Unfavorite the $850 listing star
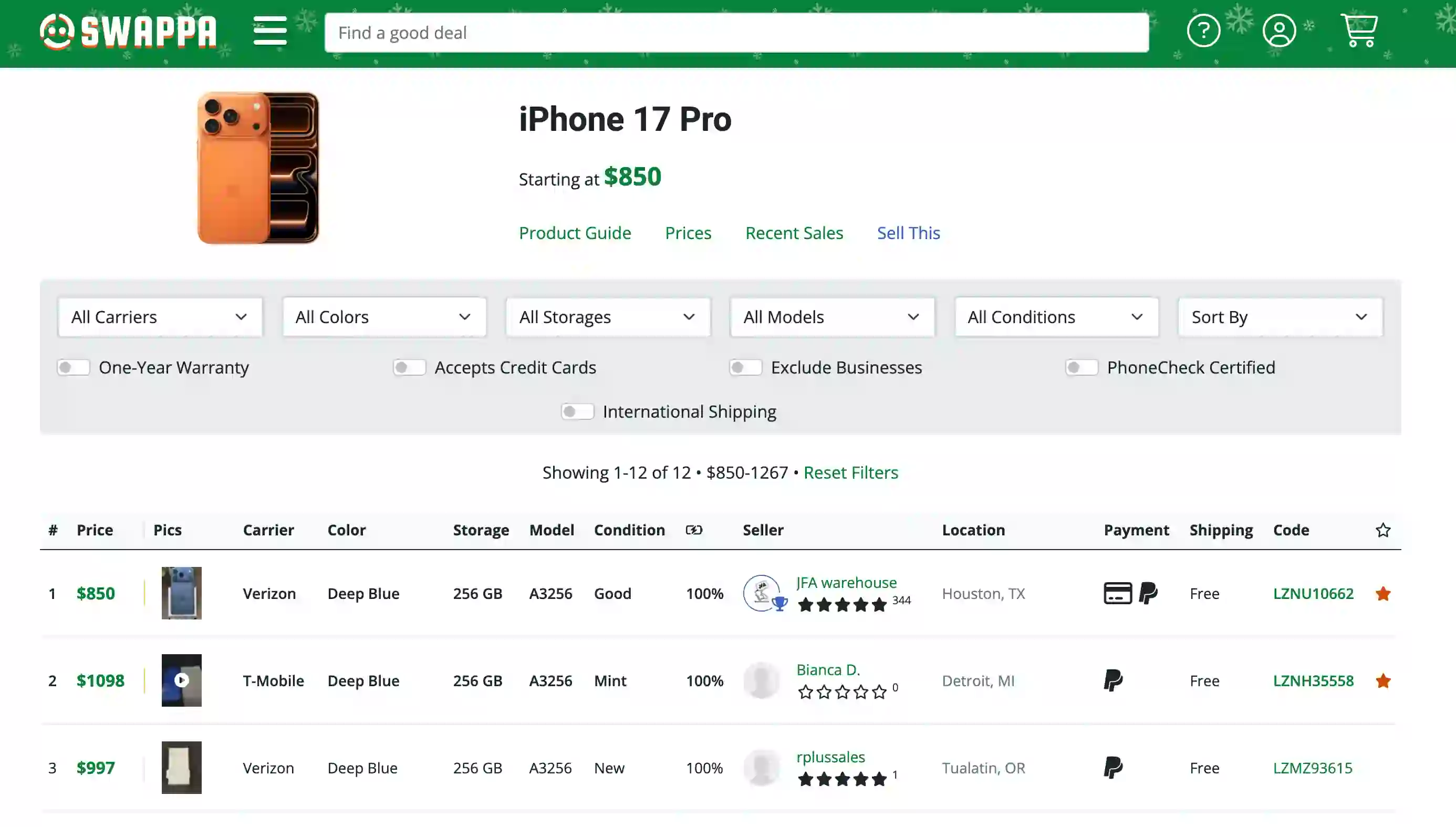 click(x=1383, y=594)
